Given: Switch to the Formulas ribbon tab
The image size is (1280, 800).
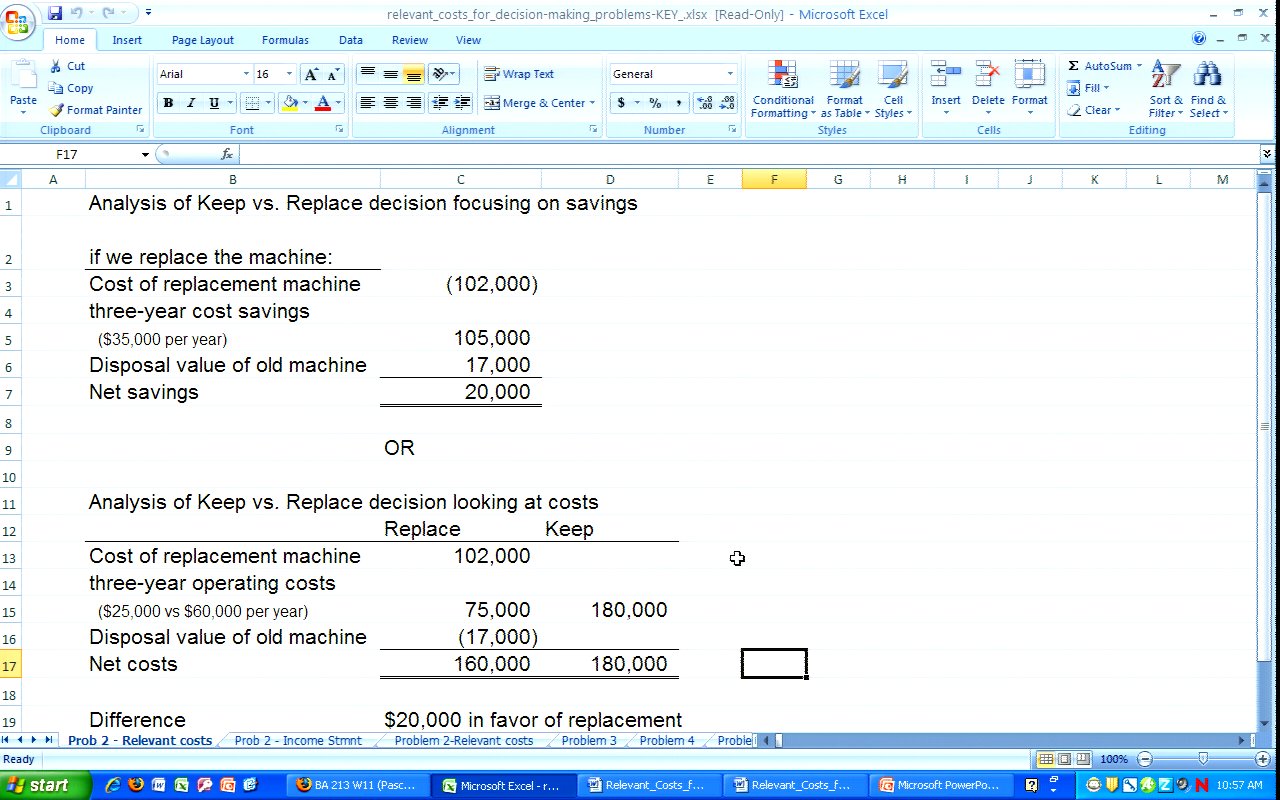Looking at the screenshot, I should tap(285, 40).
